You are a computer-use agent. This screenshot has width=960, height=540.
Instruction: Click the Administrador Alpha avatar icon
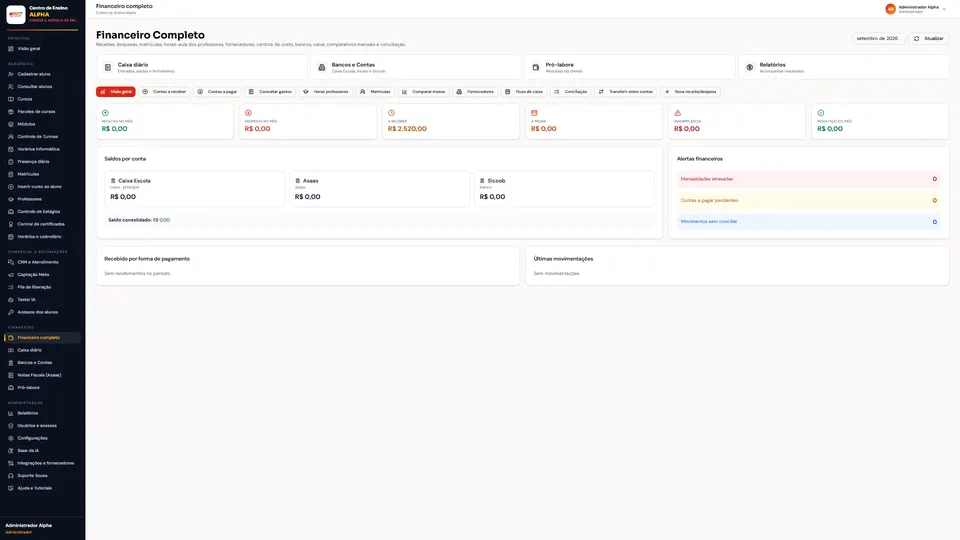(x=890, y=9)
